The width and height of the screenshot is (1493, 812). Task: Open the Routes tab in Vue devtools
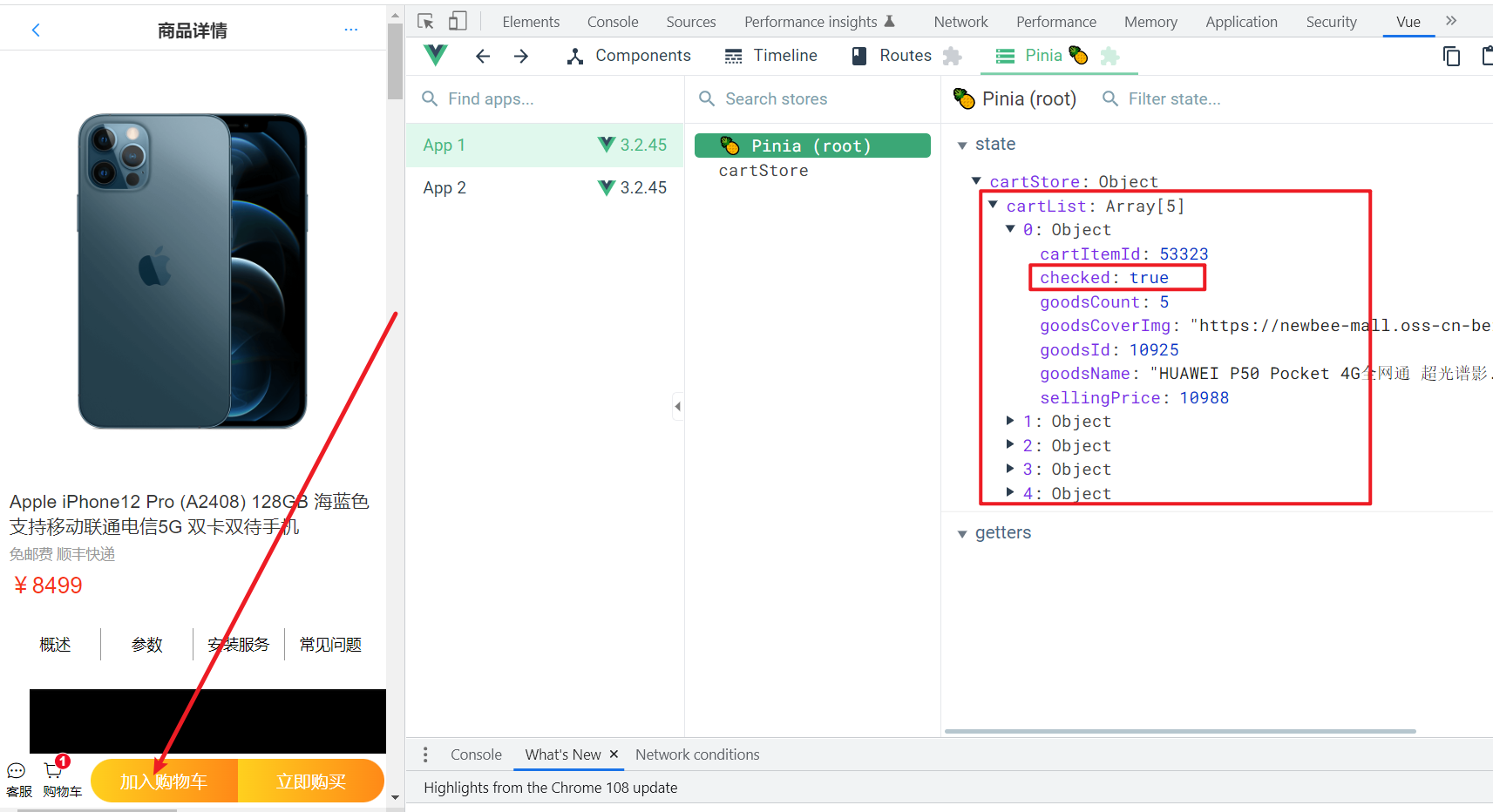click(892, 56)
